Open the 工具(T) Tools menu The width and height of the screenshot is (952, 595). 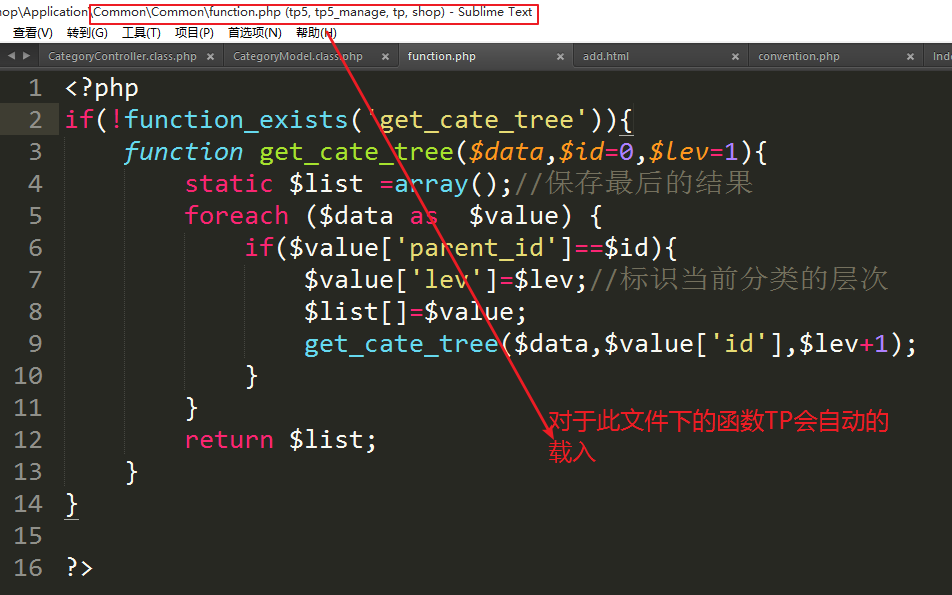(141, 33)
